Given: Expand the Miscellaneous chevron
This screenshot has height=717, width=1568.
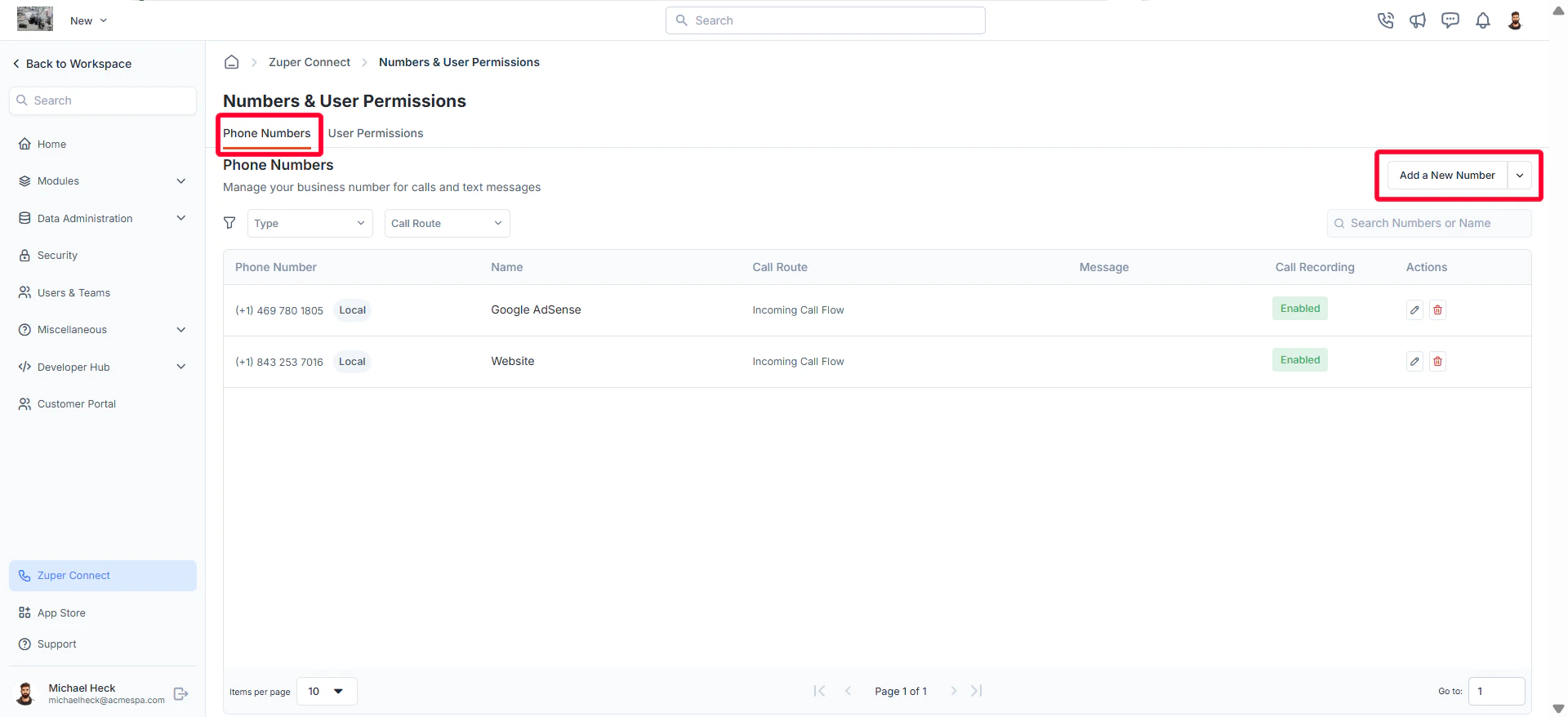Looking at the screenshot, I should tap(181, 330).
